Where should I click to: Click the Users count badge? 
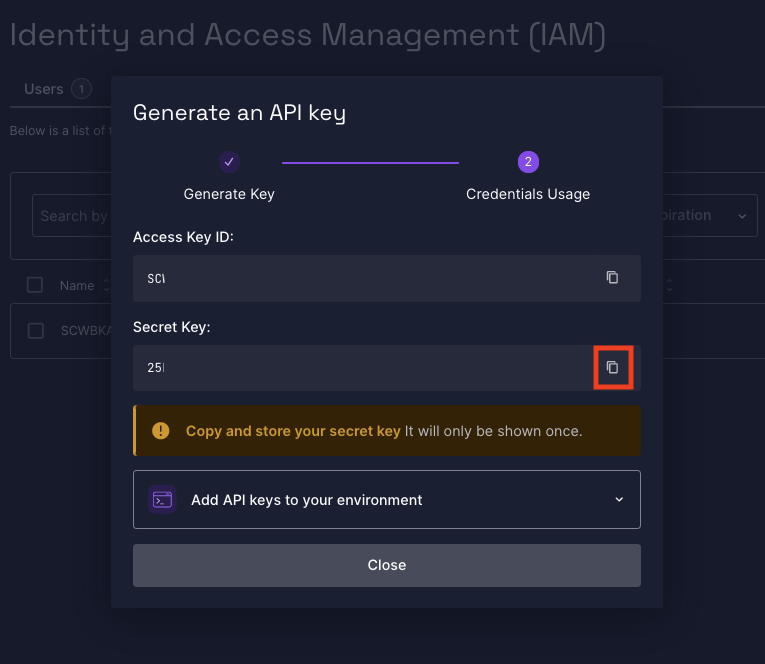81,89
